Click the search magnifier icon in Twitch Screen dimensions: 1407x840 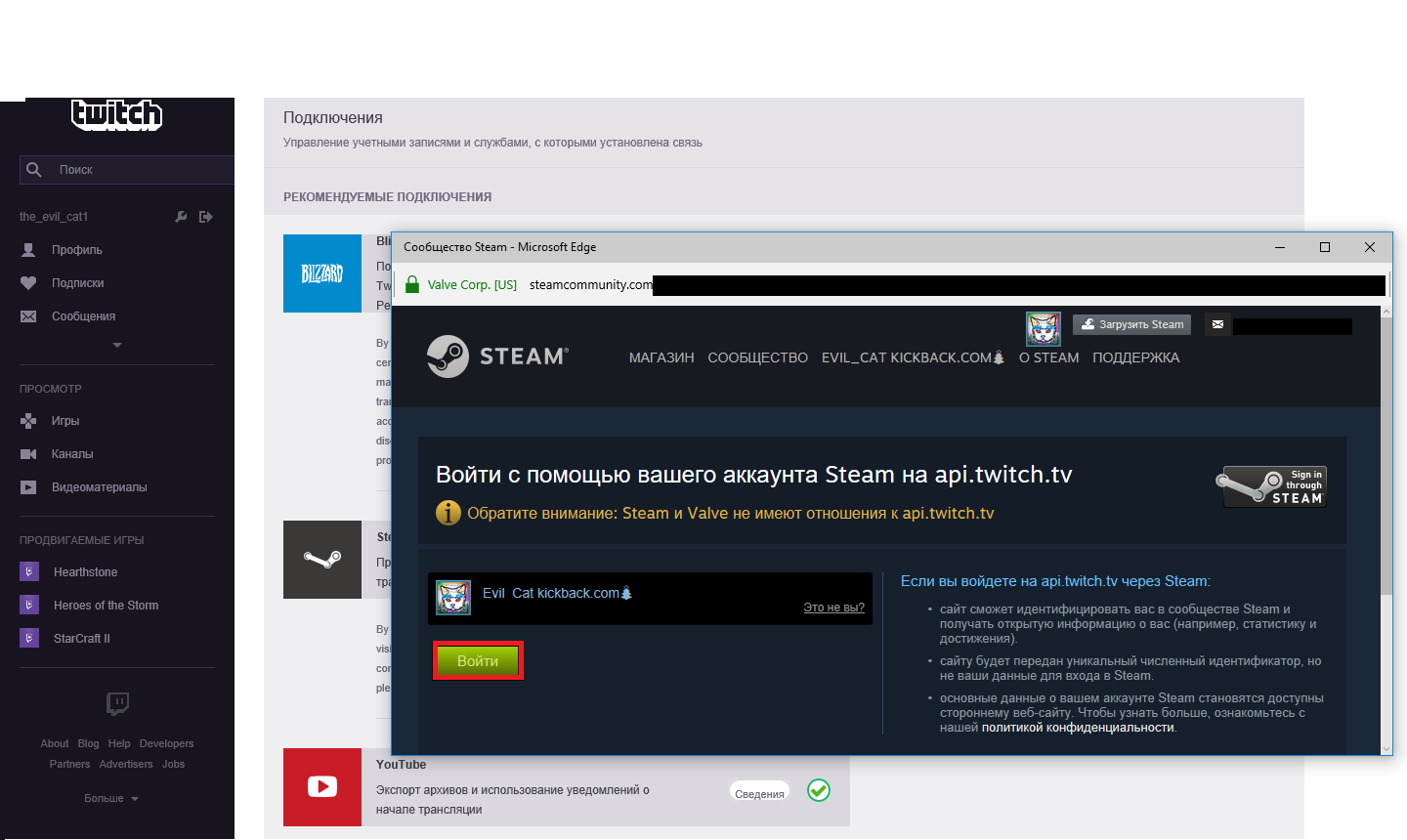pyautogui.click(x=34, y=170)
